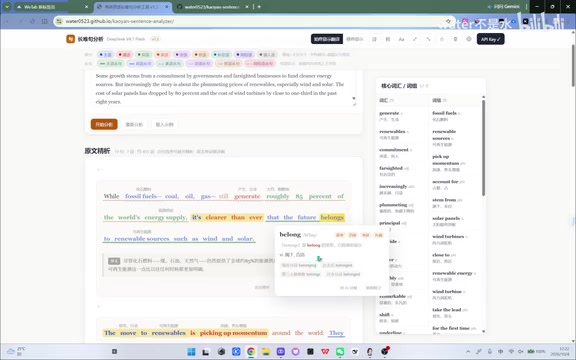Click the orange 开始分析 button
The height and width of the screenshot is (360, 576).
point(104,125)
